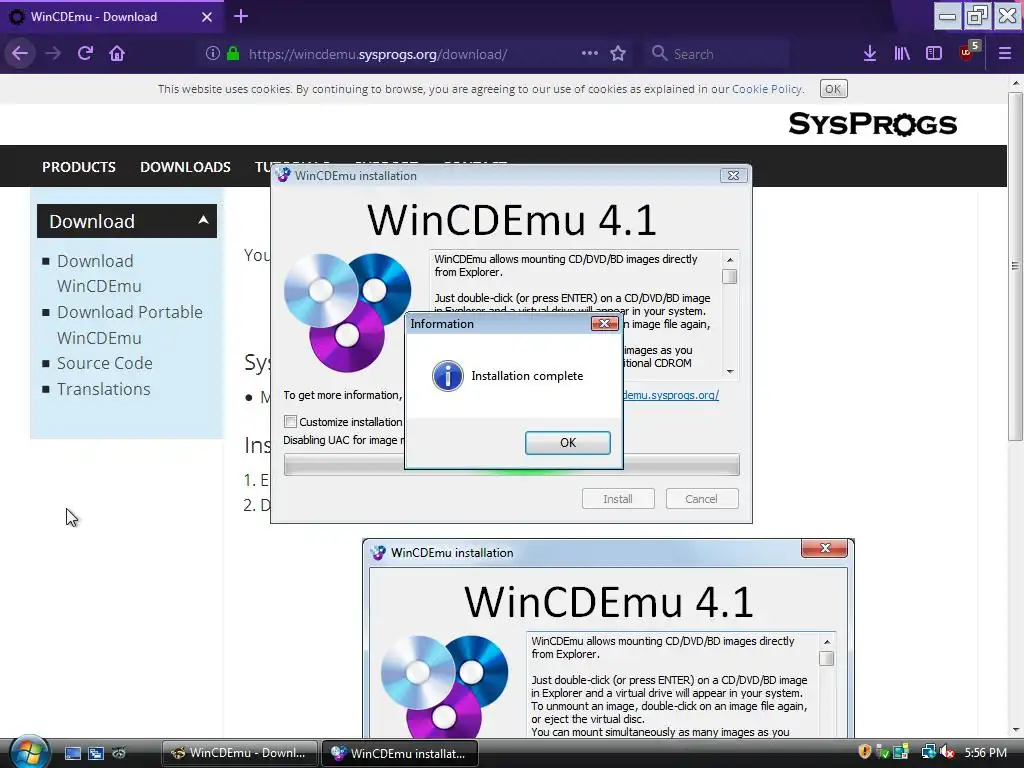Switch to WinCDEmu installat... taskbar button
Image resolution: width=1024 pixels, height=768 pixels.
pyautogui.click(x=400, y=753)
